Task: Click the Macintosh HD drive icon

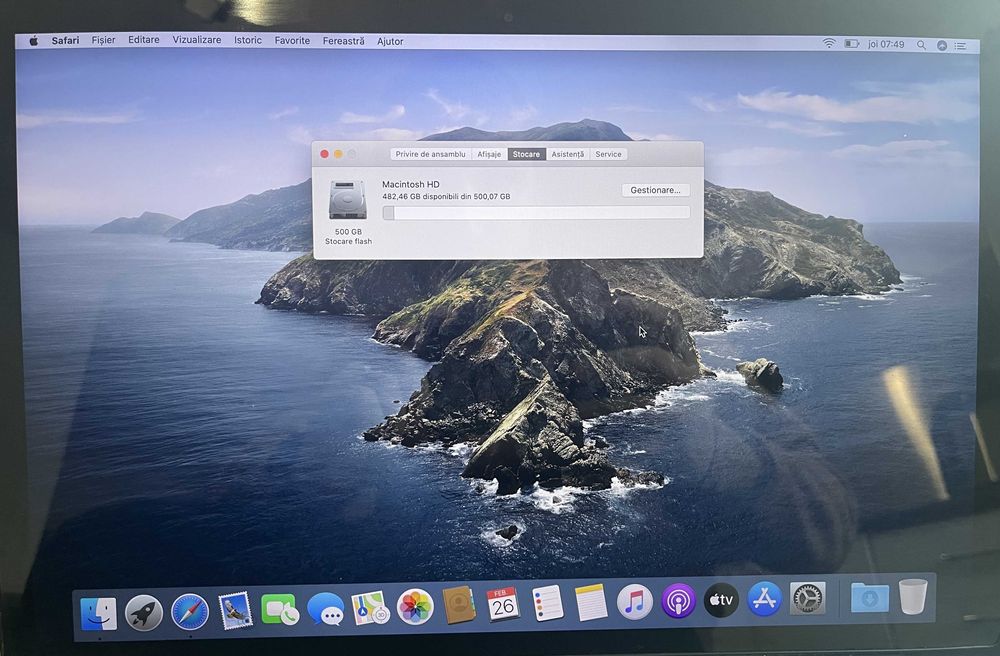Action: pos(348,200)
